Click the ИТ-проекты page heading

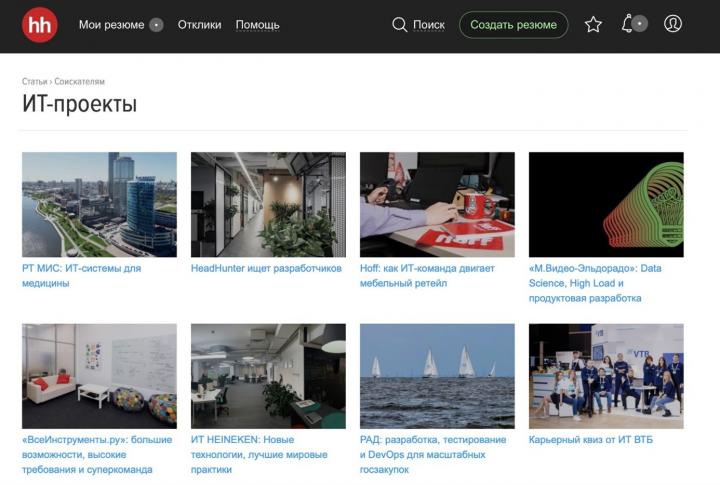(79, 104)
